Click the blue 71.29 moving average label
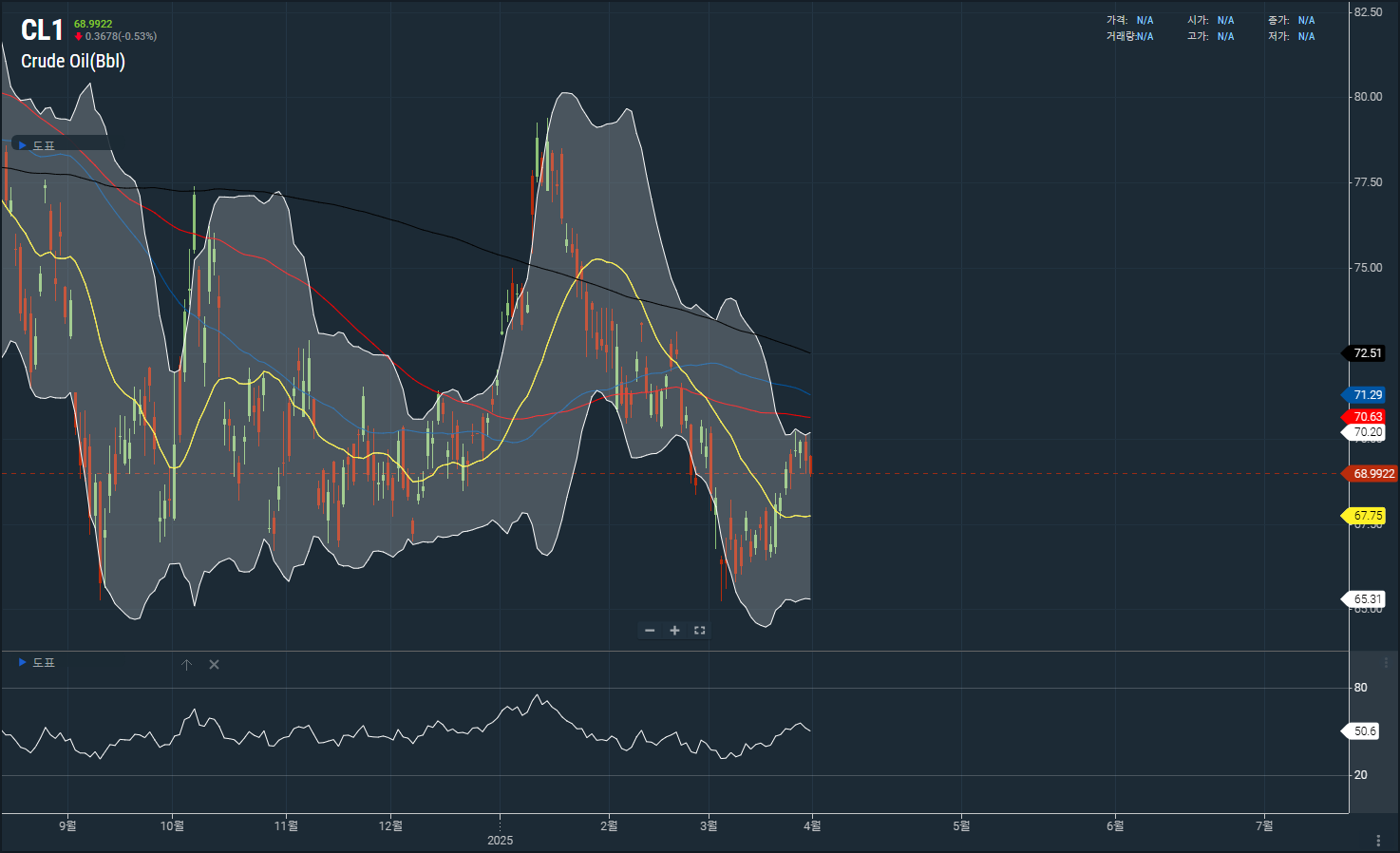 point(1367,395)
